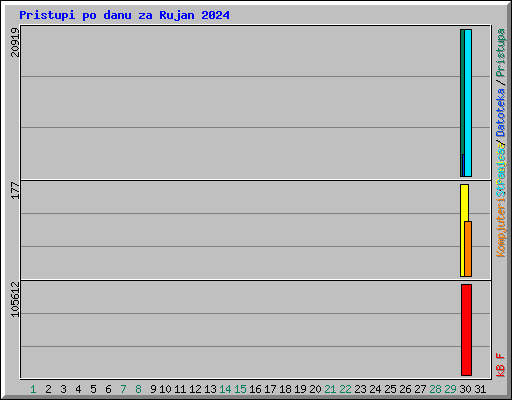Select the yellow visits bar for day 30

point(463,230)
